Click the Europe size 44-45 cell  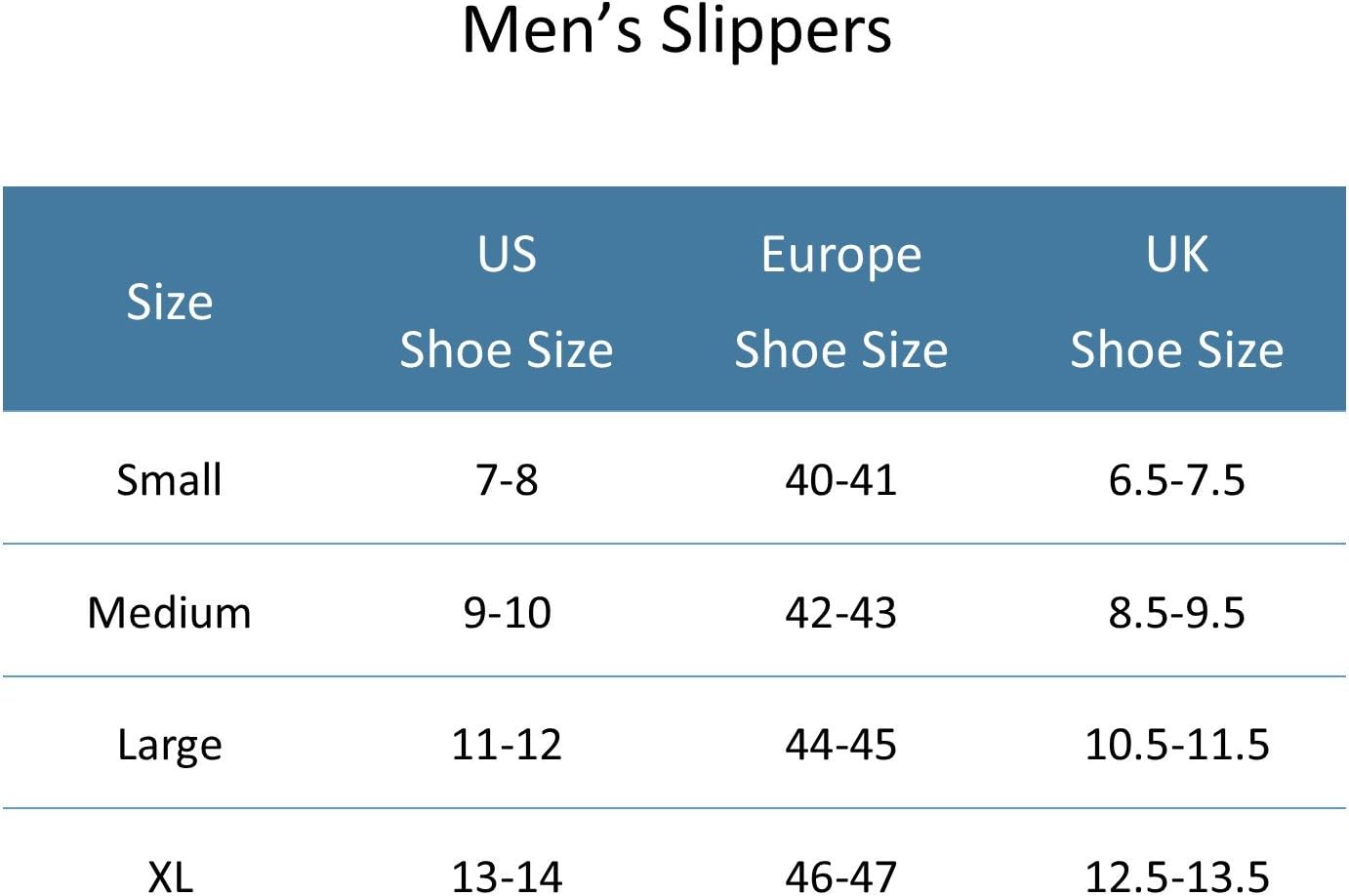click(841, 745)
